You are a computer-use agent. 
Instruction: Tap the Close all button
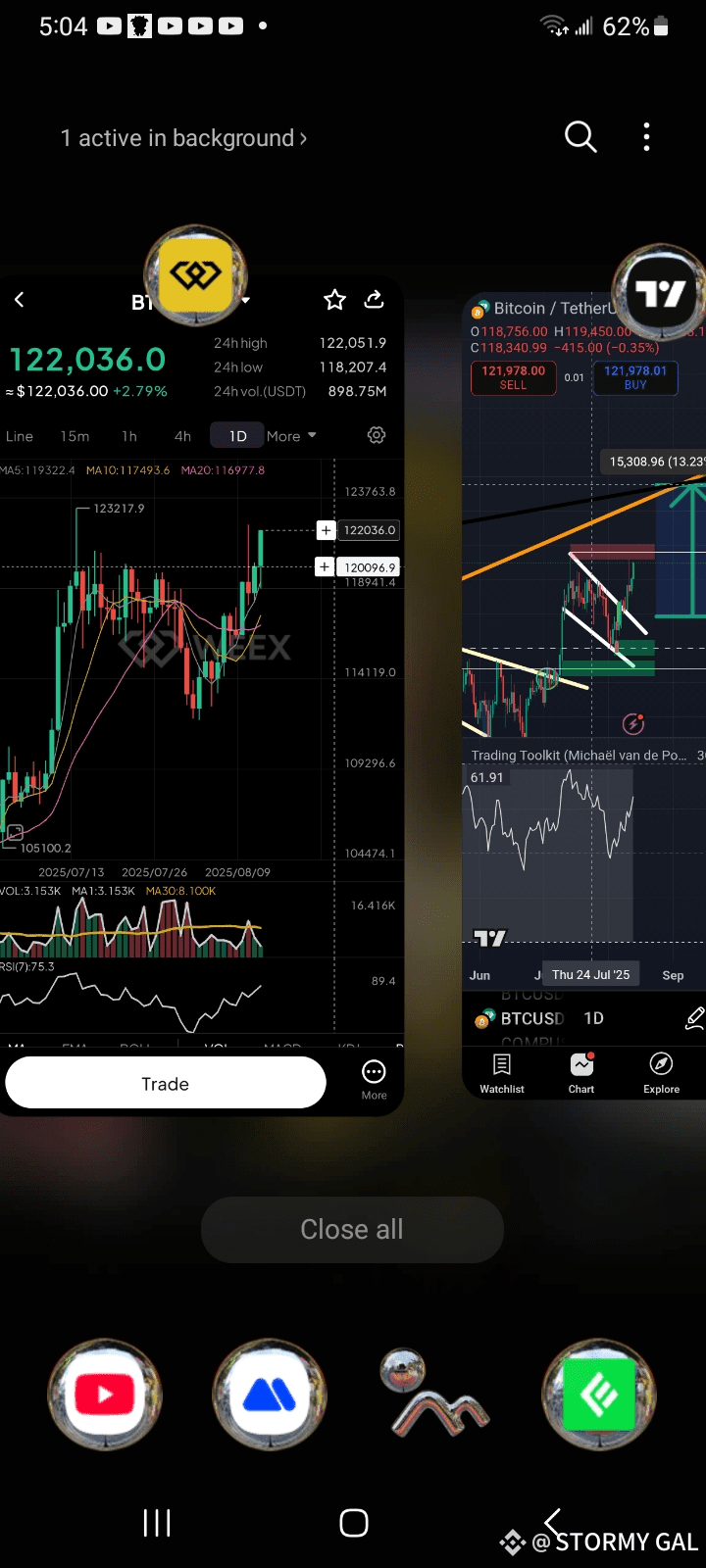pos(352,1229)
